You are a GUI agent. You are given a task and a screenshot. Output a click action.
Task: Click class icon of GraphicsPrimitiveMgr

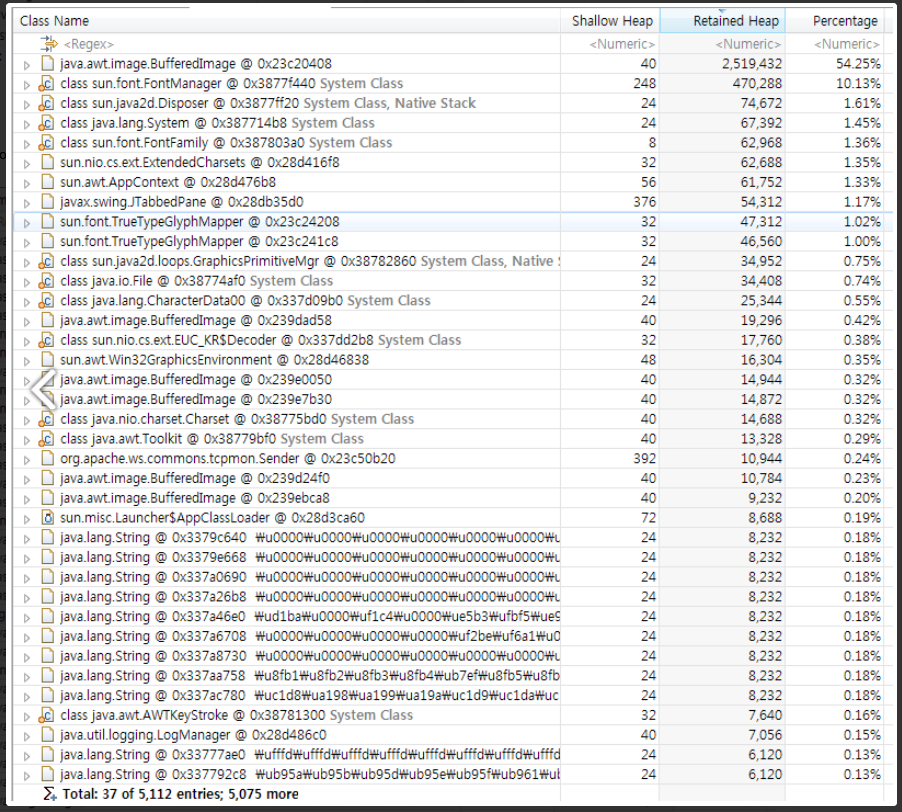(47, 261)
